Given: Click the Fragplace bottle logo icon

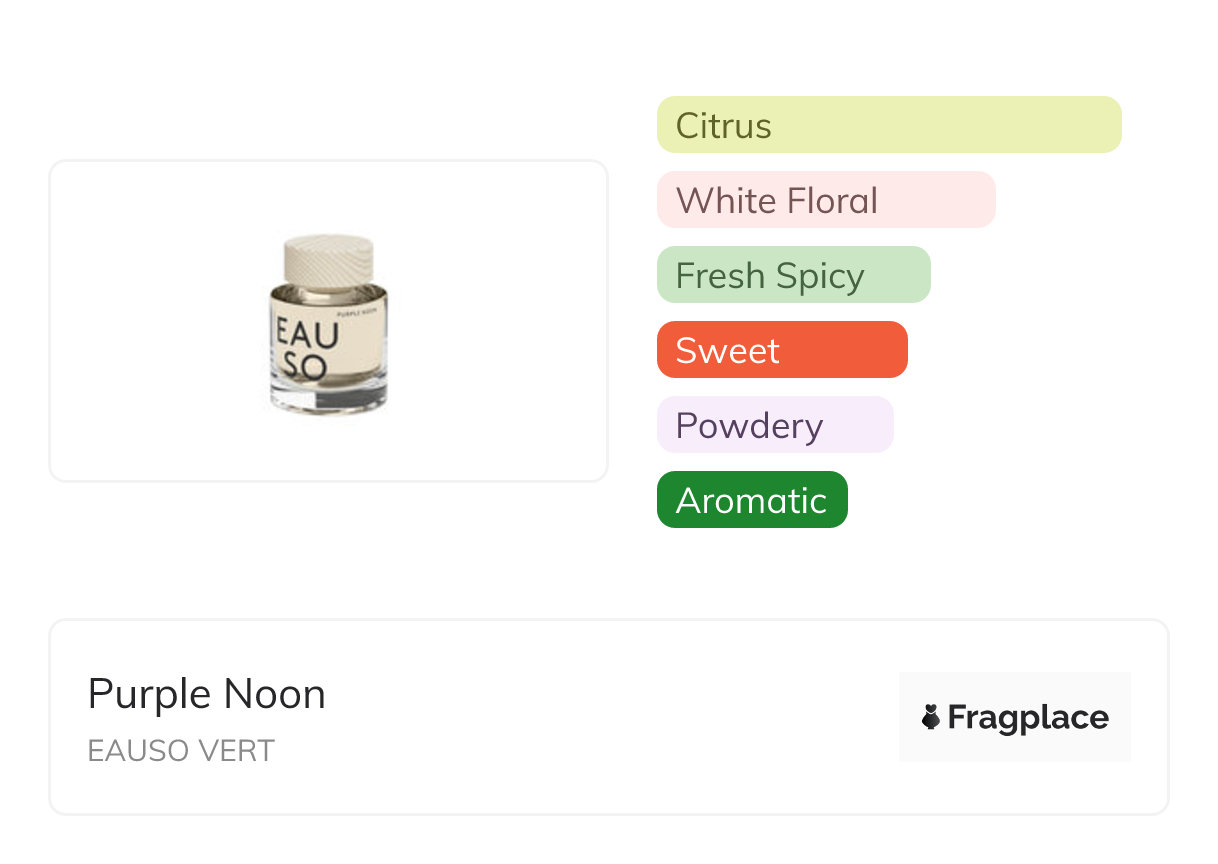Looking at the screenshot, I should [x=931, y=717].
